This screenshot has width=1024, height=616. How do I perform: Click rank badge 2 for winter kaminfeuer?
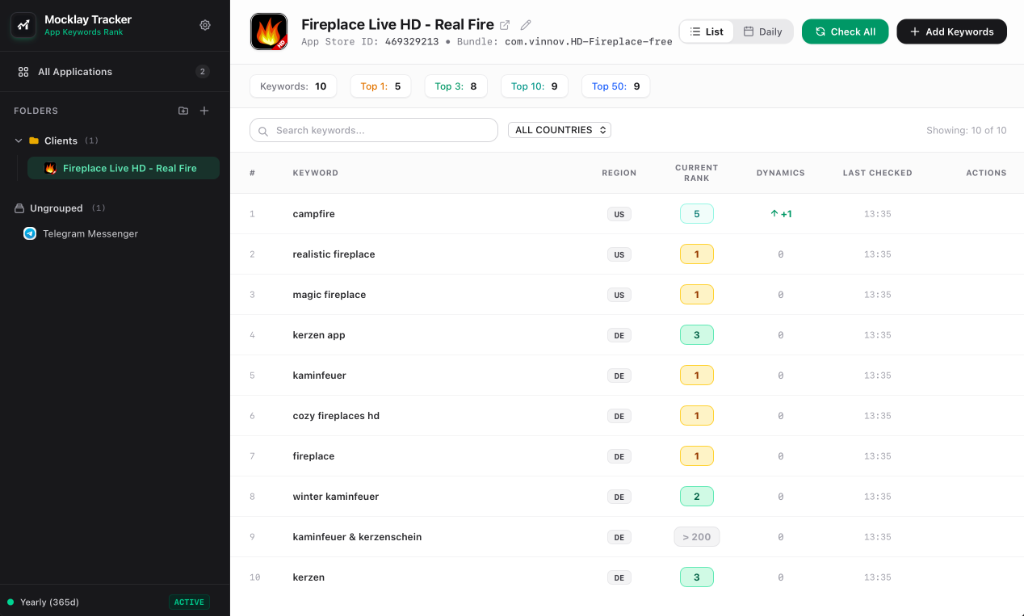pos(697,496)
